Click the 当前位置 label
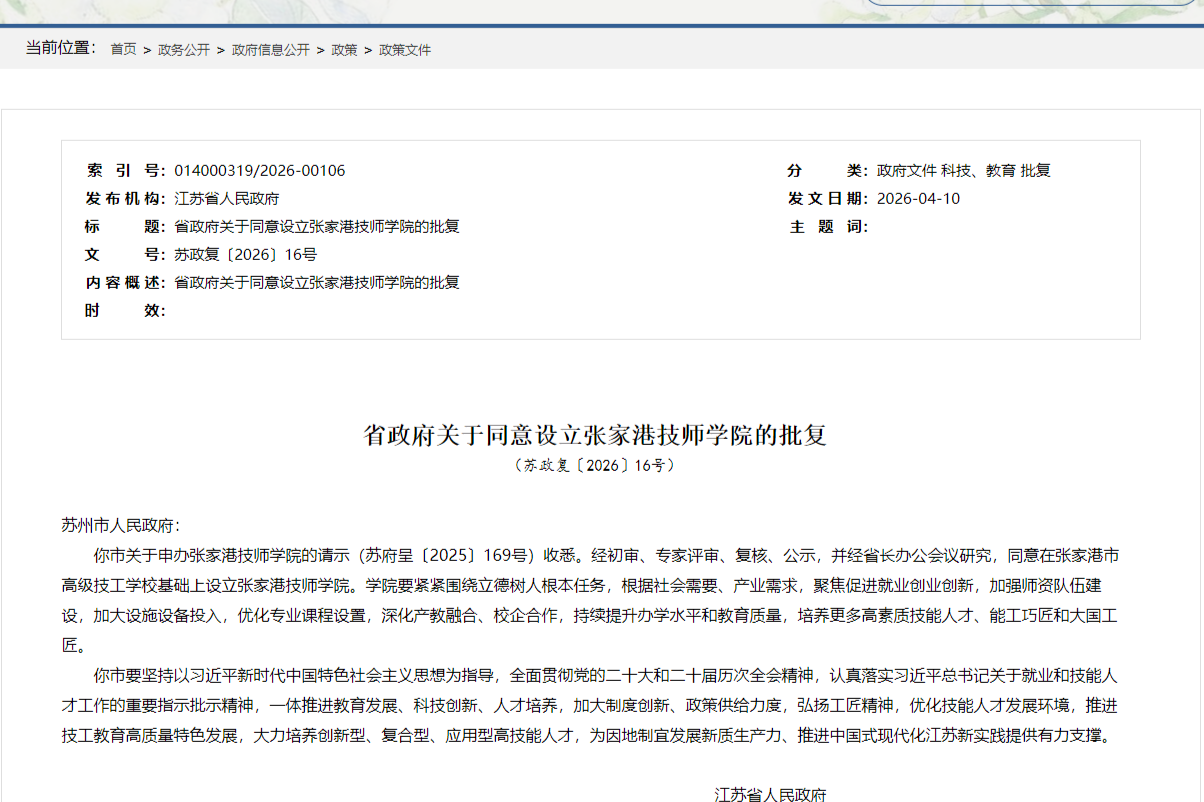The height and width of the screenshot is (802, 1204). coord(60,48)
